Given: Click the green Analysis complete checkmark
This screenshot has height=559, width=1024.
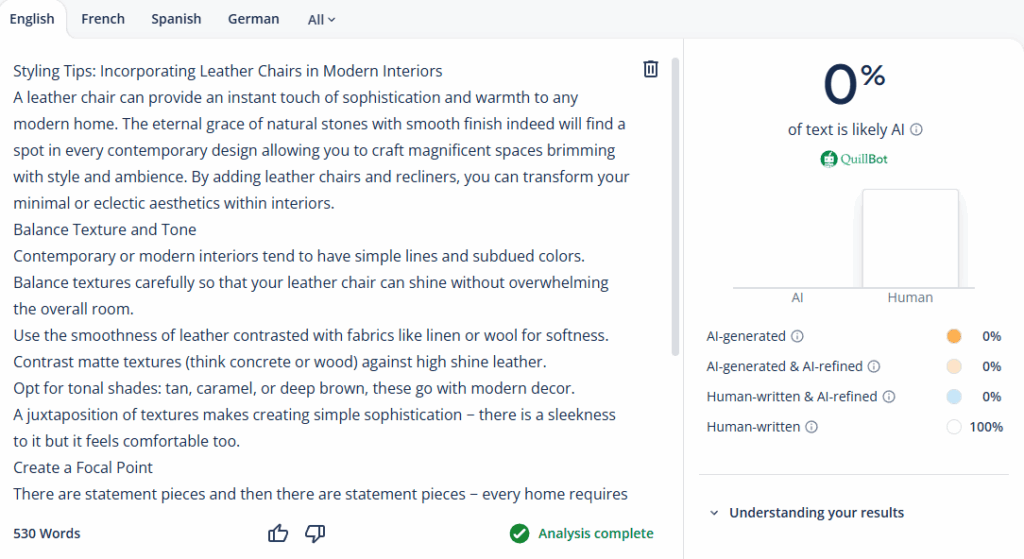Looking at the screenshot, I should (519, 534).
